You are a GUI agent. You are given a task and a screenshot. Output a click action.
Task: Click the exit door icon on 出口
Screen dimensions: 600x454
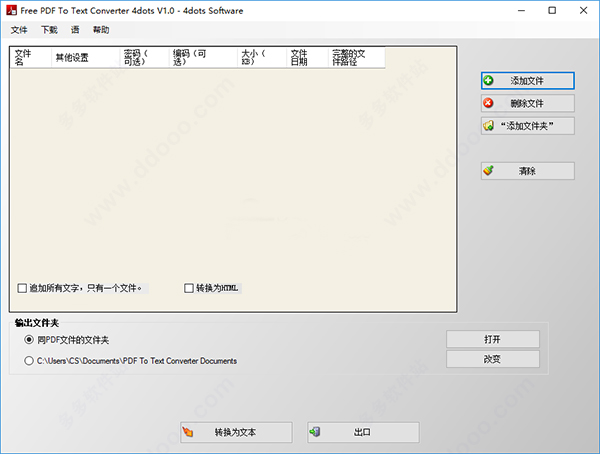[x=315, y=432]
